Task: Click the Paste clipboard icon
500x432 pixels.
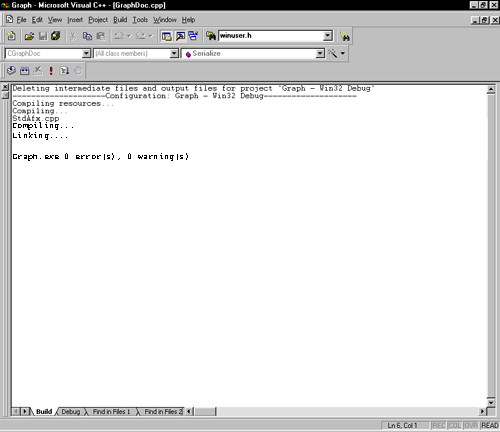Action: click(x=100, y=36)
